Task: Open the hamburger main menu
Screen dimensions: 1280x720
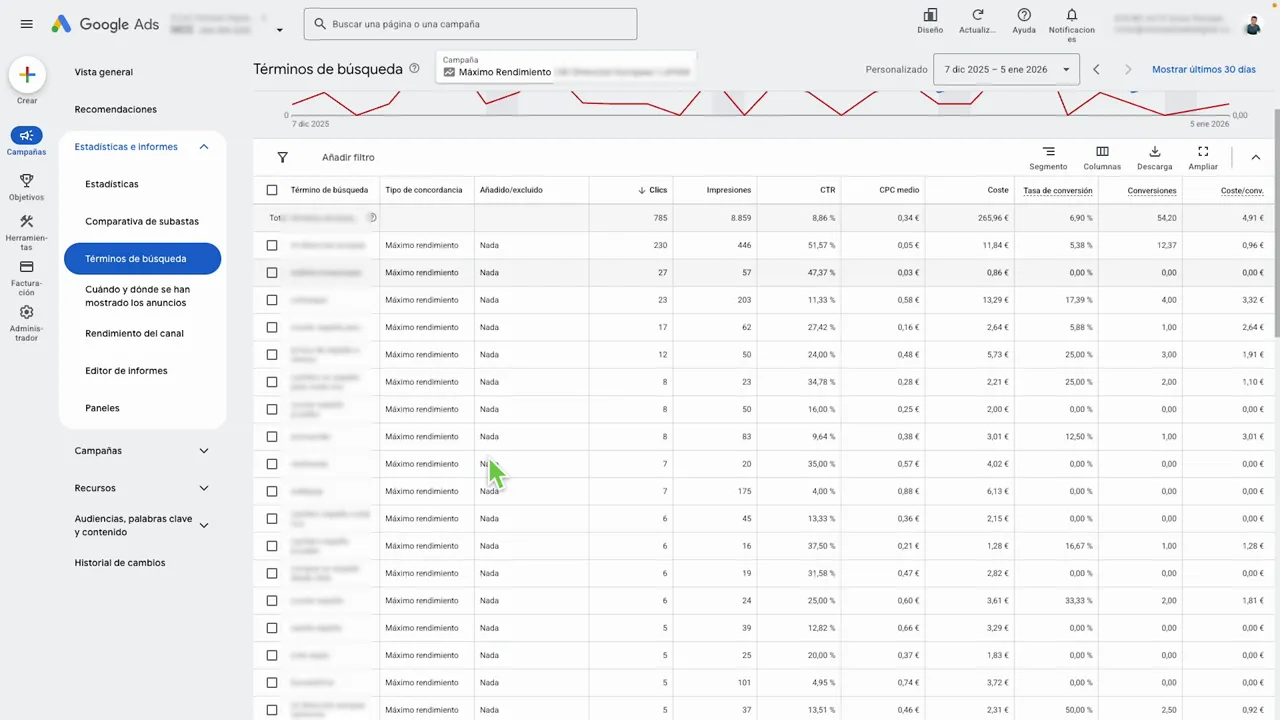Action: point(26,24)
